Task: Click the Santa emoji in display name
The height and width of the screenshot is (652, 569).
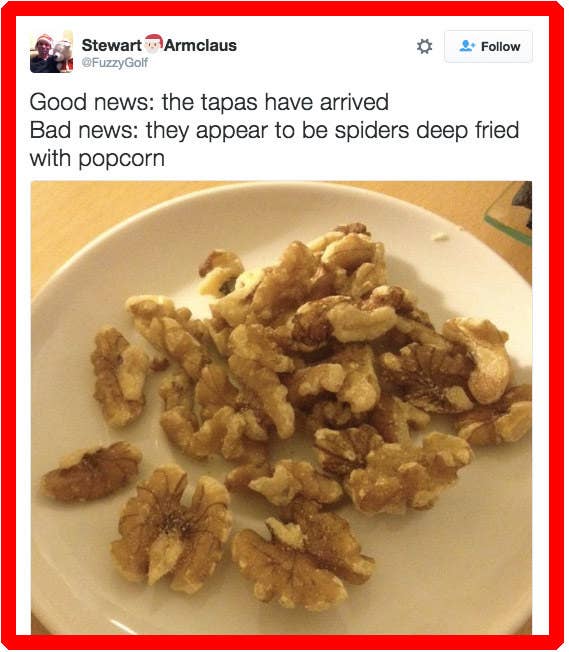Action: [x=153, y=44]
